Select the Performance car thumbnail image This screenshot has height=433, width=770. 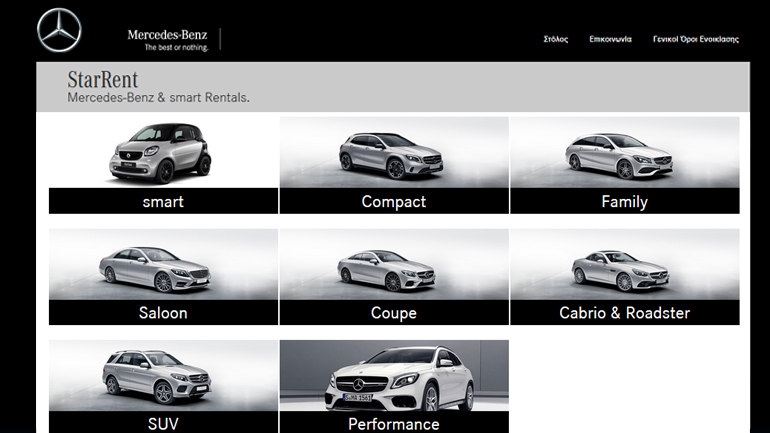(x=394, y=376)
